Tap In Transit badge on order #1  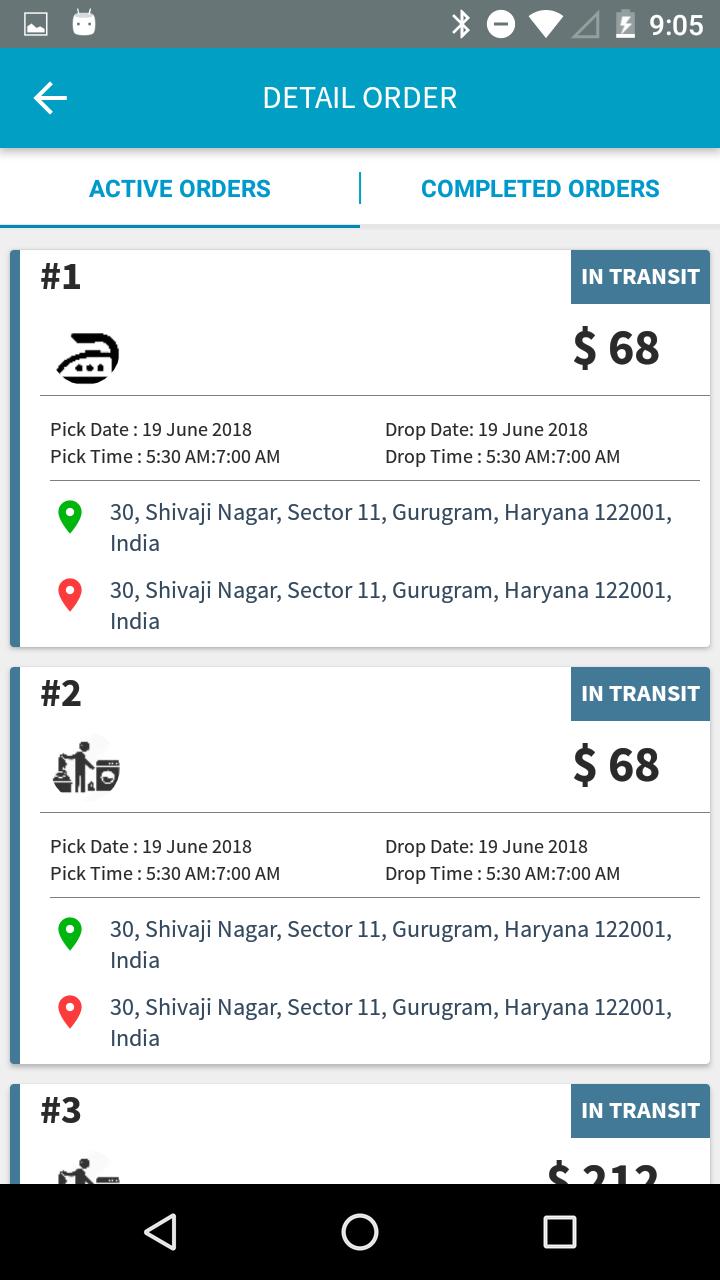point(640,277)
